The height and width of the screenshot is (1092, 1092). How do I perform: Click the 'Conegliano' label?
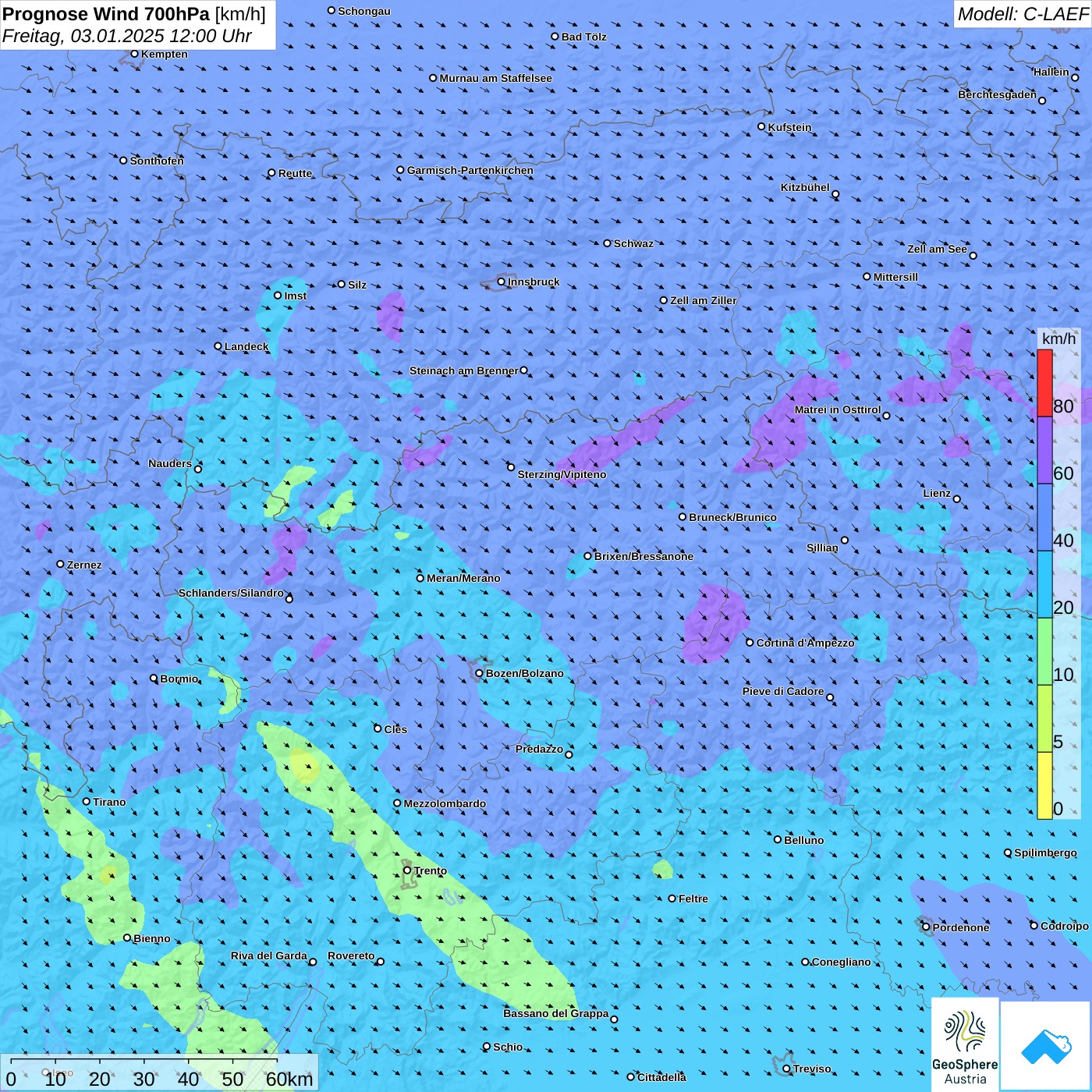[x=842, y=962]
